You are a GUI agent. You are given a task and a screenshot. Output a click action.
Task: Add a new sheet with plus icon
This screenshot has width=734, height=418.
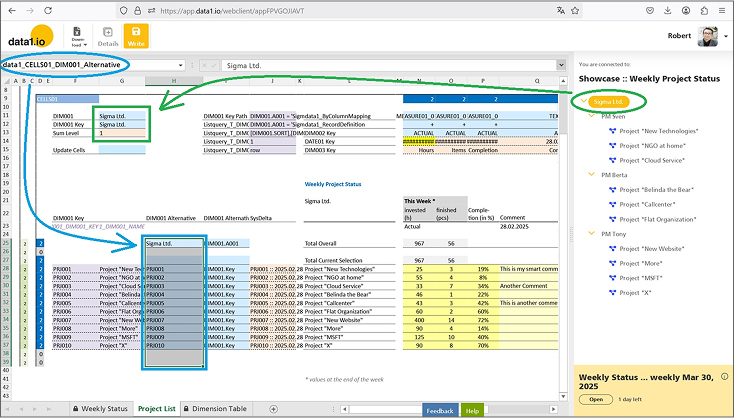point(273,409)
